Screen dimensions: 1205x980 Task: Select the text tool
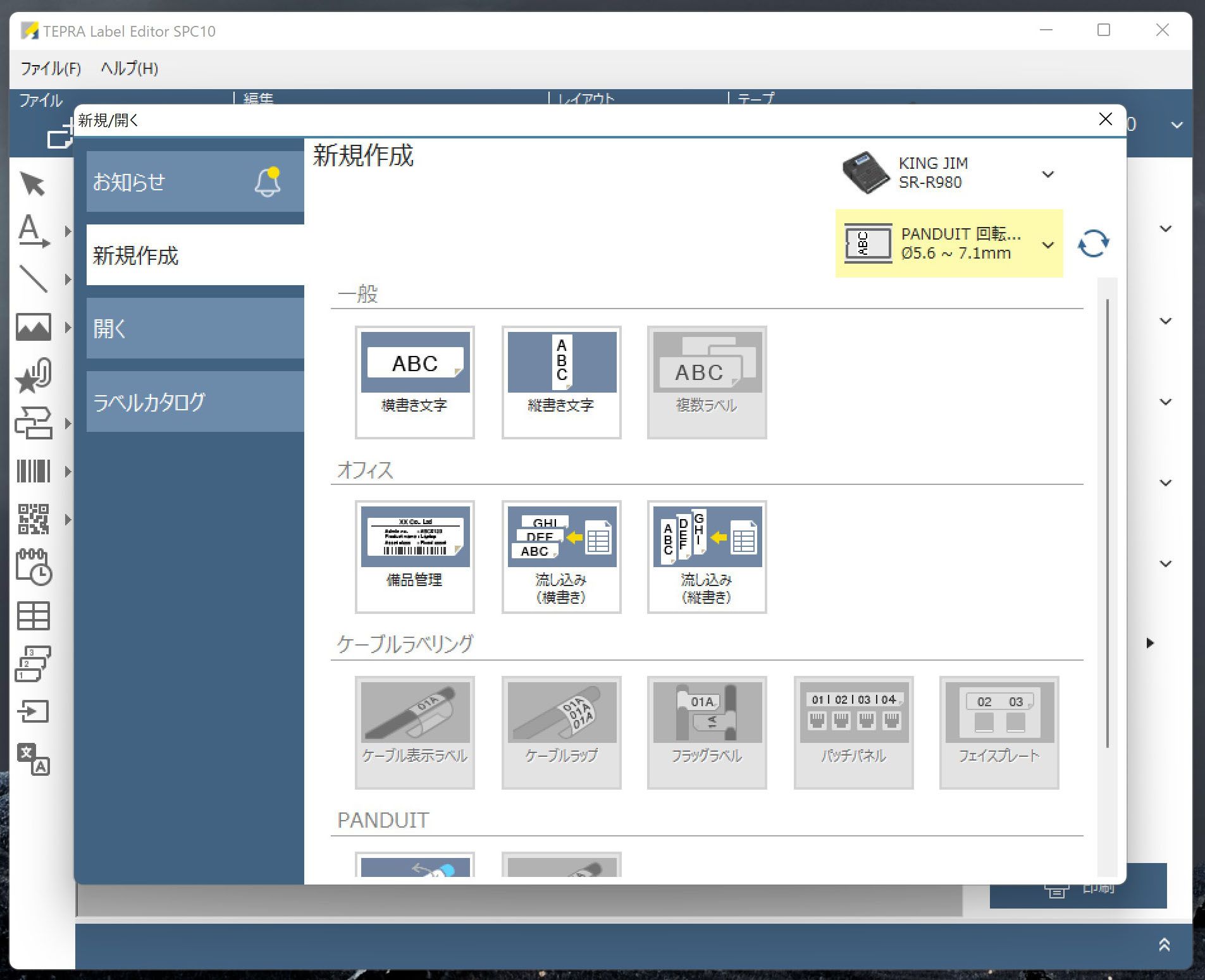(33, 233)
